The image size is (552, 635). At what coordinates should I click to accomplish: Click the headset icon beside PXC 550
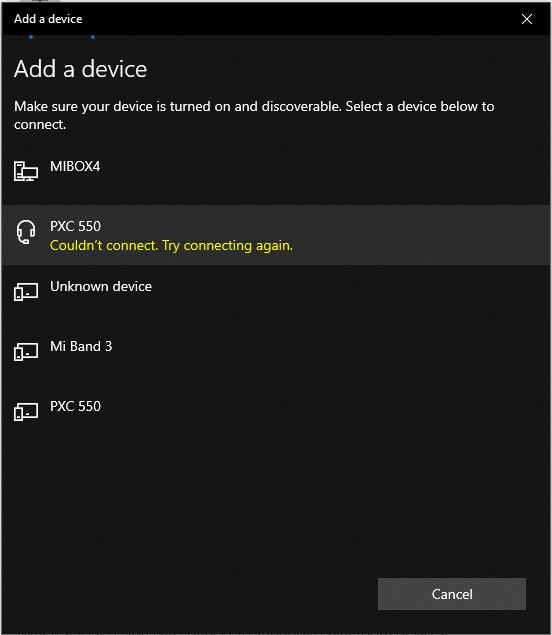pyautogui.click(x=26, y=232)
